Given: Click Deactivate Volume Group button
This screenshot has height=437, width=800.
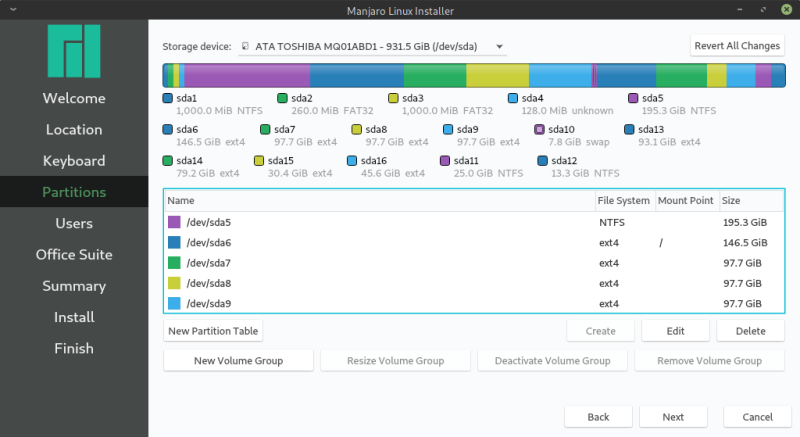Looking at the screenshot, I should [x=553, y=361].
